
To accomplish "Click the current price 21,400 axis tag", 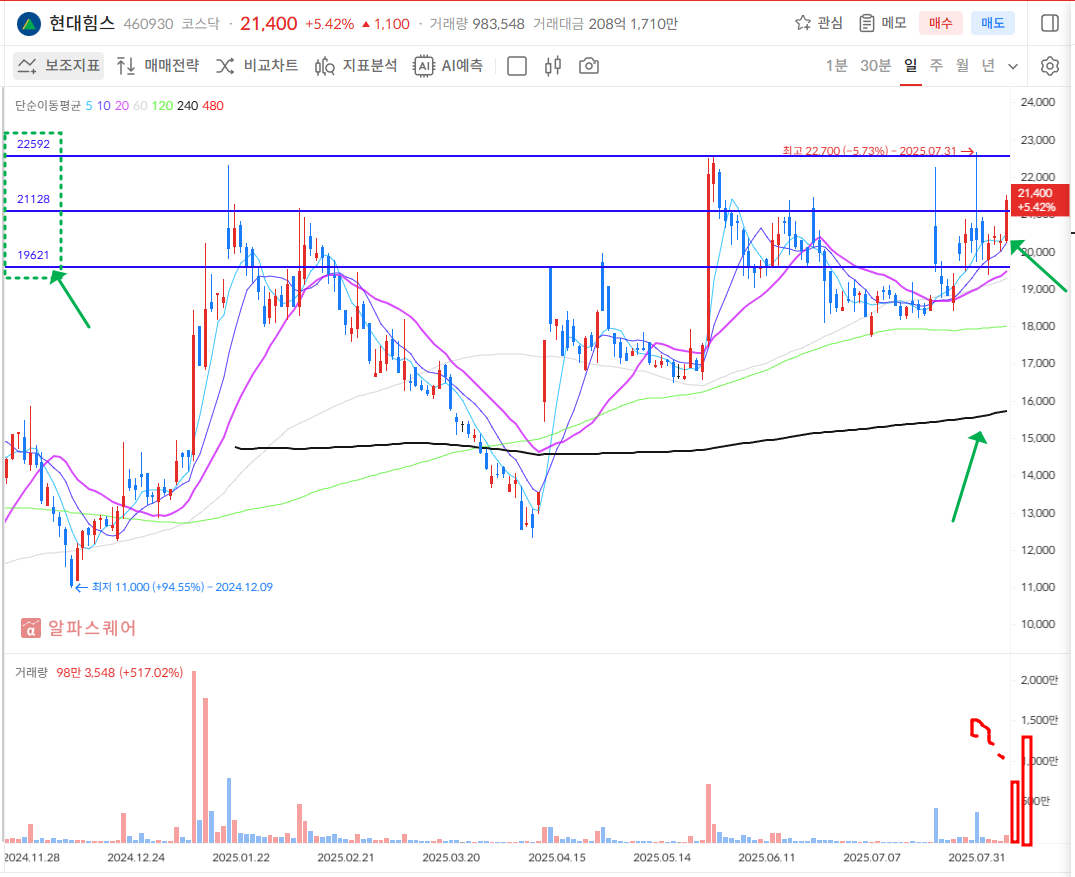I will [x=1040, y=200].
